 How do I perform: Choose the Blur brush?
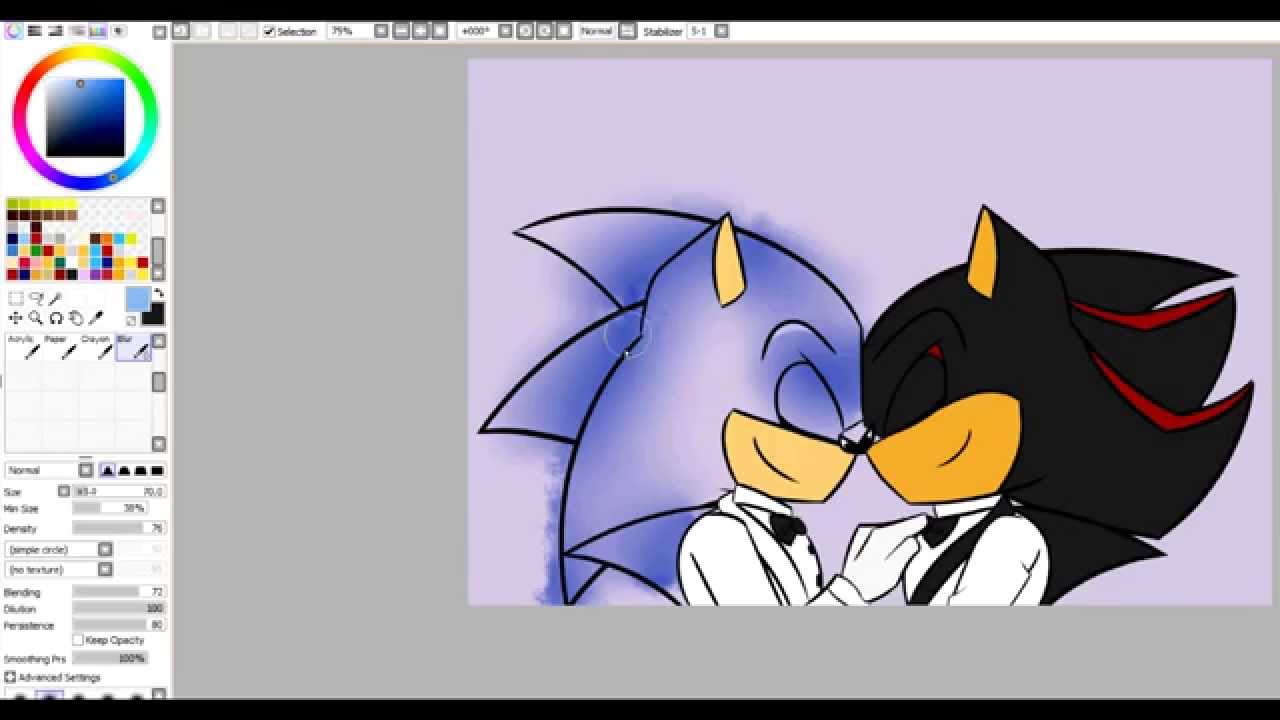coord(133,347)
